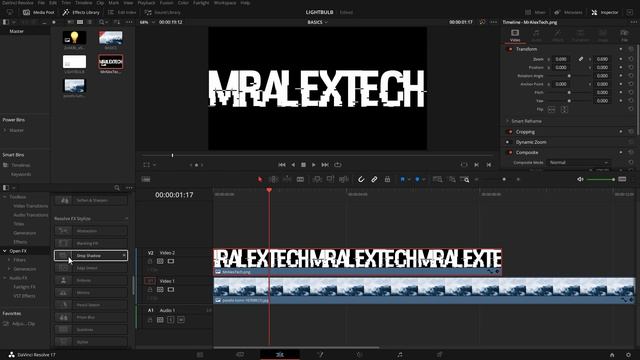
Task: Open the Sound Library panel
Action: coord(162,12)
